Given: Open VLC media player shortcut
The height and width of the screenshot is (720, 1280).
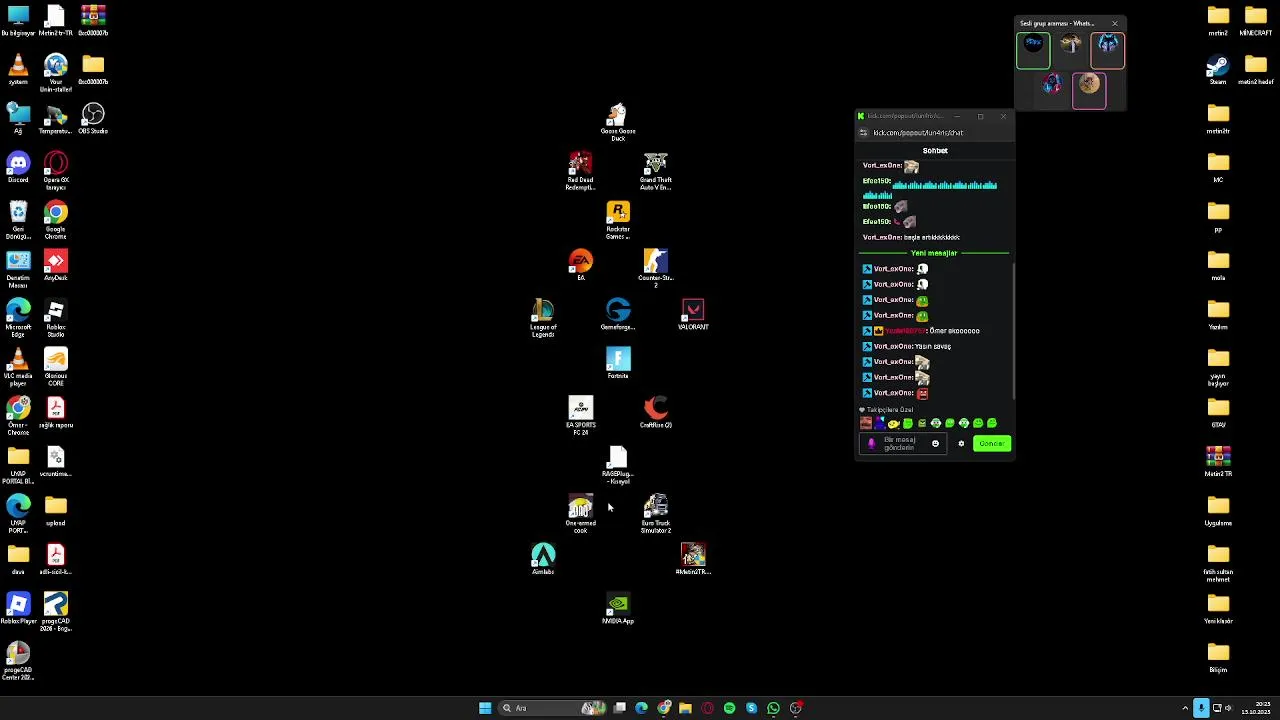Looking at the screenshot, I should [18, 367].
